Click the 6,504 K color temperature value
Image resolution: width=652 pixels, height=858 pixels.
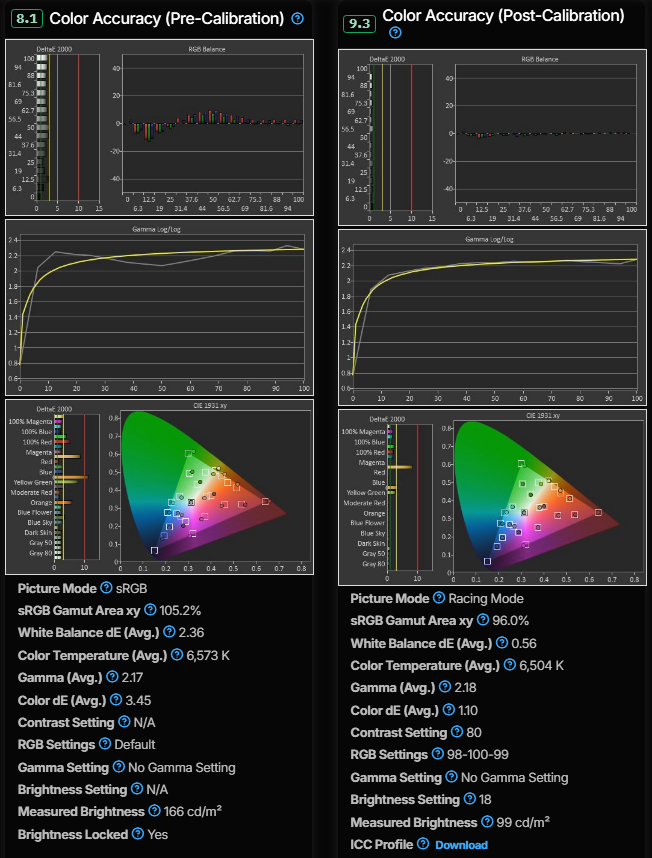point(542,665)
